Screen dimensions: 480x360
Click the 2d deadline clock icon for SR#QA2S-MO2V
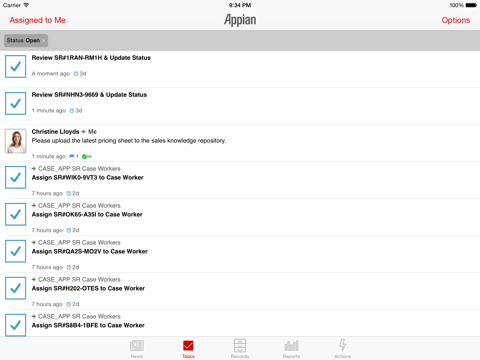(x=69, y=267)
